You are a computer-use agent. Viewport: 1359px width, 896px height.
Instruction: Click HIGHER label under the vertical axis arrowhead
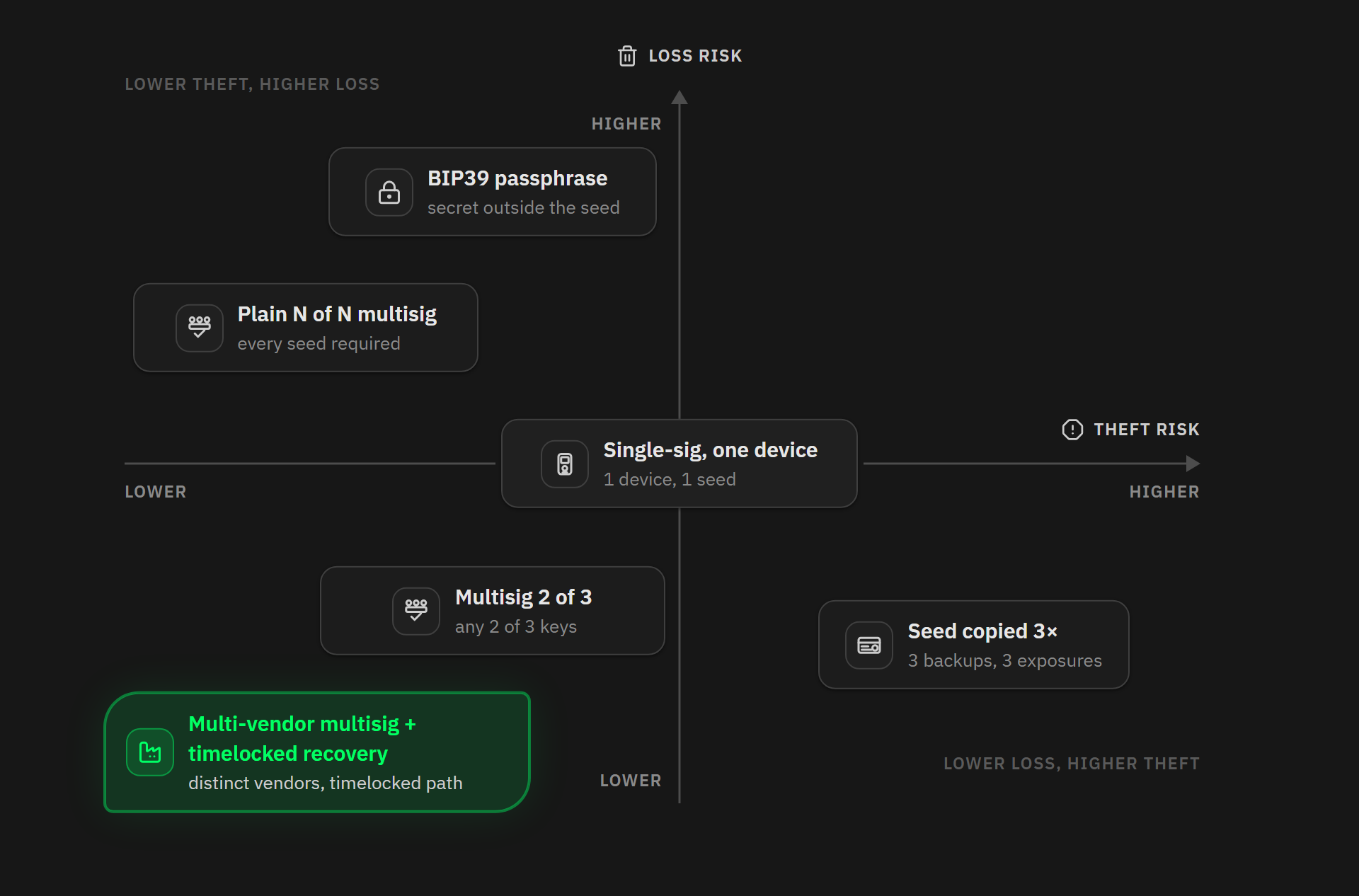pos(626,124)
